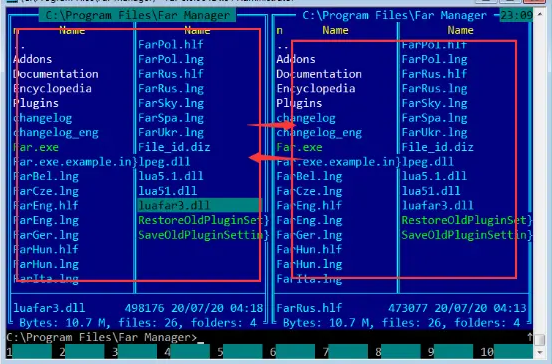
Task: Open command history via up-arrow on command line
Action: tap(529, 337)
